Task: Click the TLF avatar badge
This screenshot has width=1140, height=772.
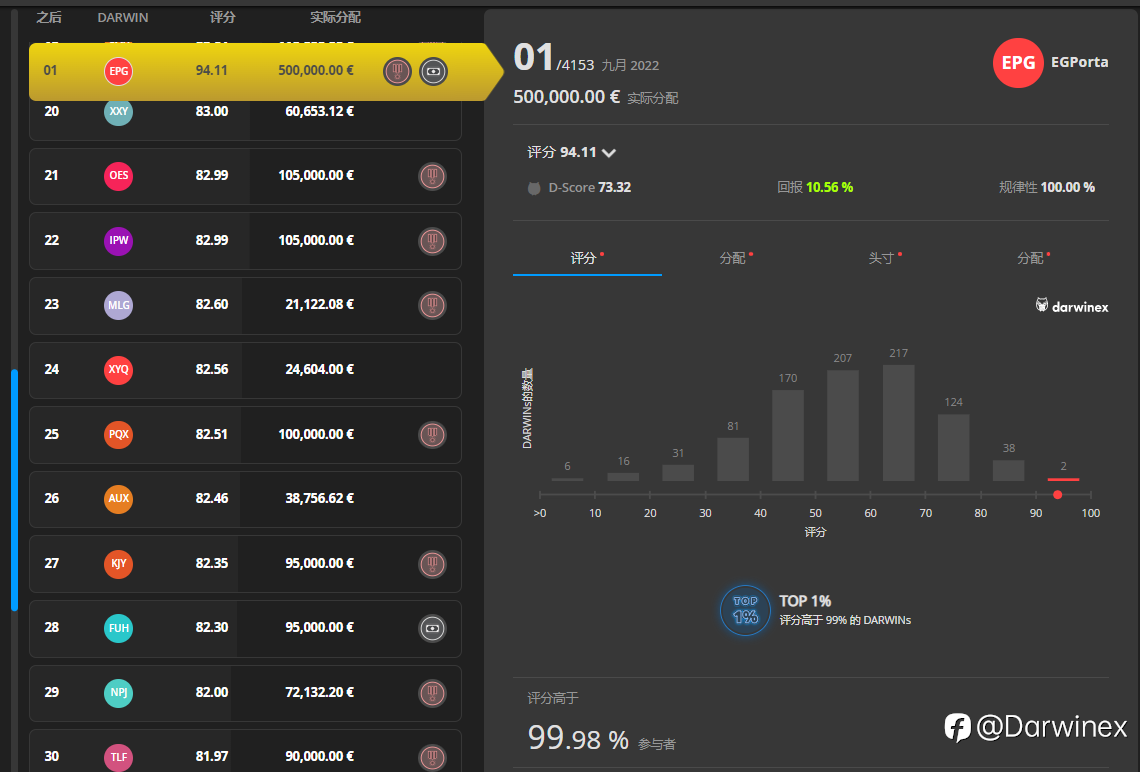Action: coord(119,757)
